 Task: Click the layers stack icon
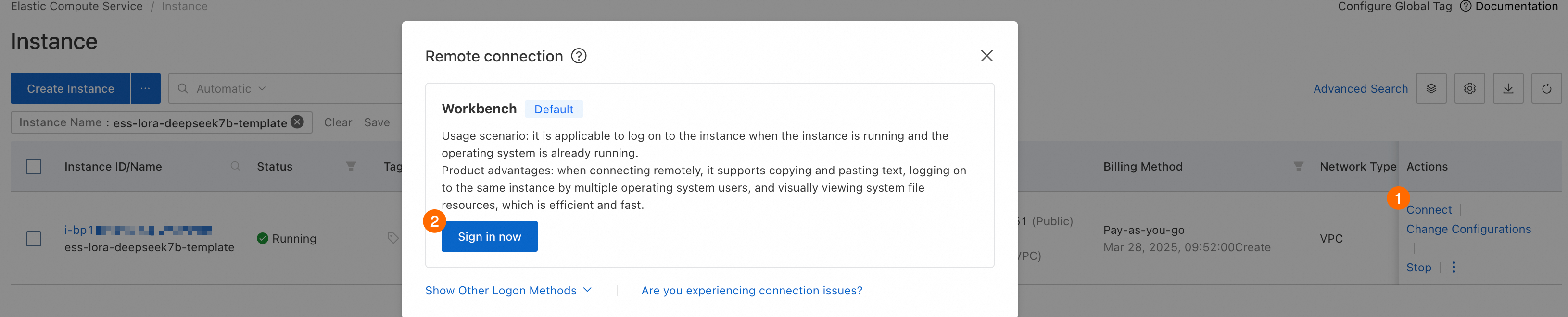1431,89
